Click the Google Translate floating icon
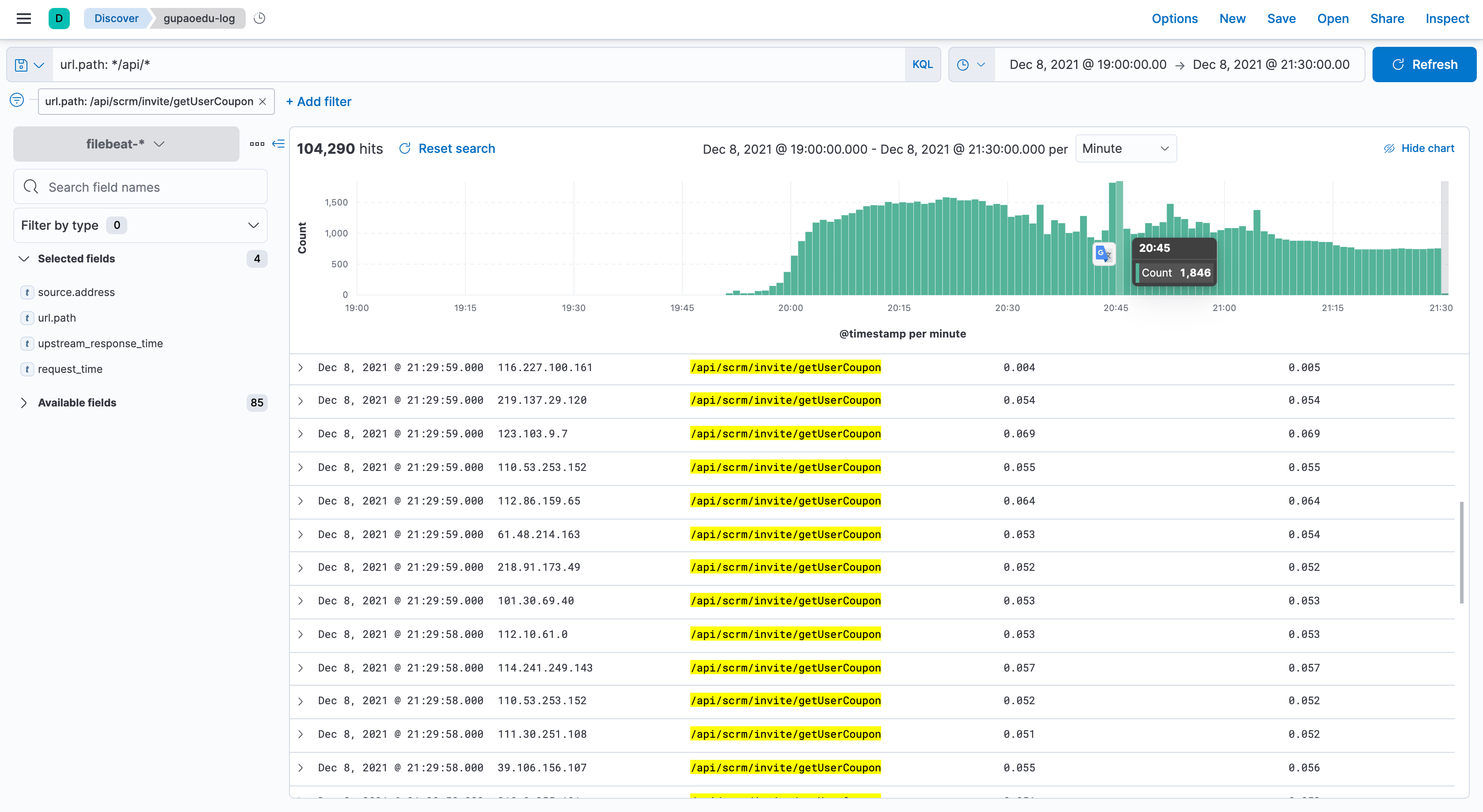 click(1103, 254)
